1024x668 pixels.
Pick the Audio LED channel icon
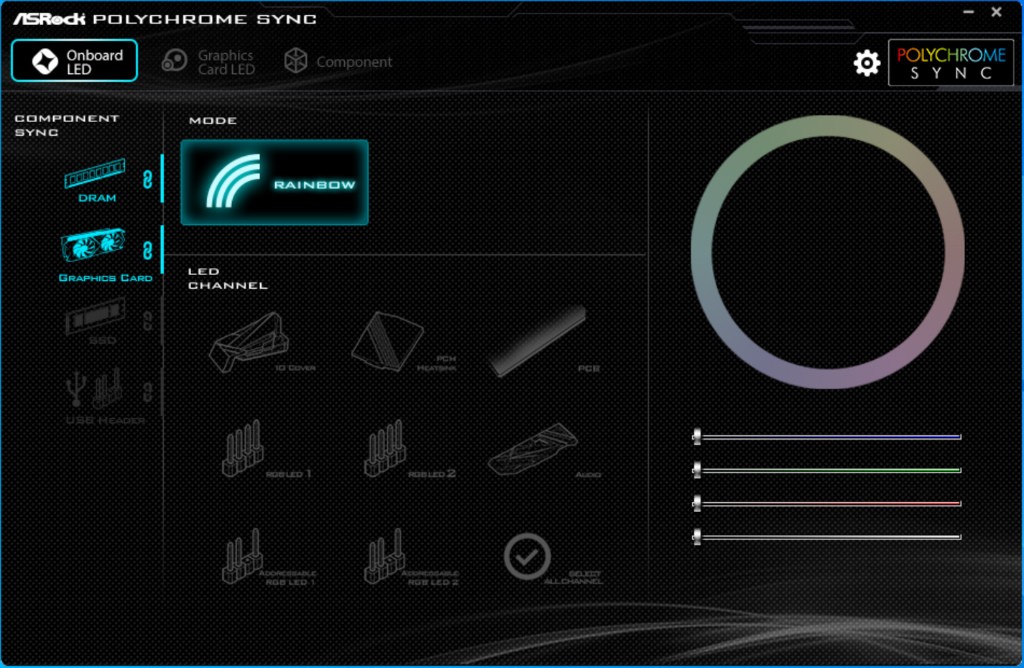point(532,449)
